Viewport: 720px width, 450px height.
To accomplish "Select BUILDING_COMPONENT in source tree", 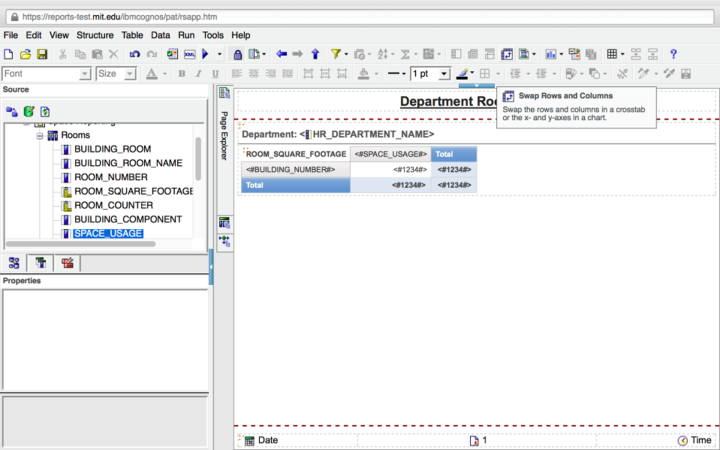I will 127,219.
